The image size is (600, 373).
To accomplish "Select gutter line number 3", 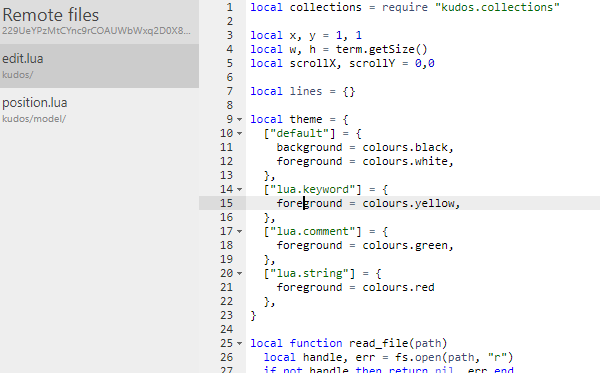I will (x=229, y=35).
